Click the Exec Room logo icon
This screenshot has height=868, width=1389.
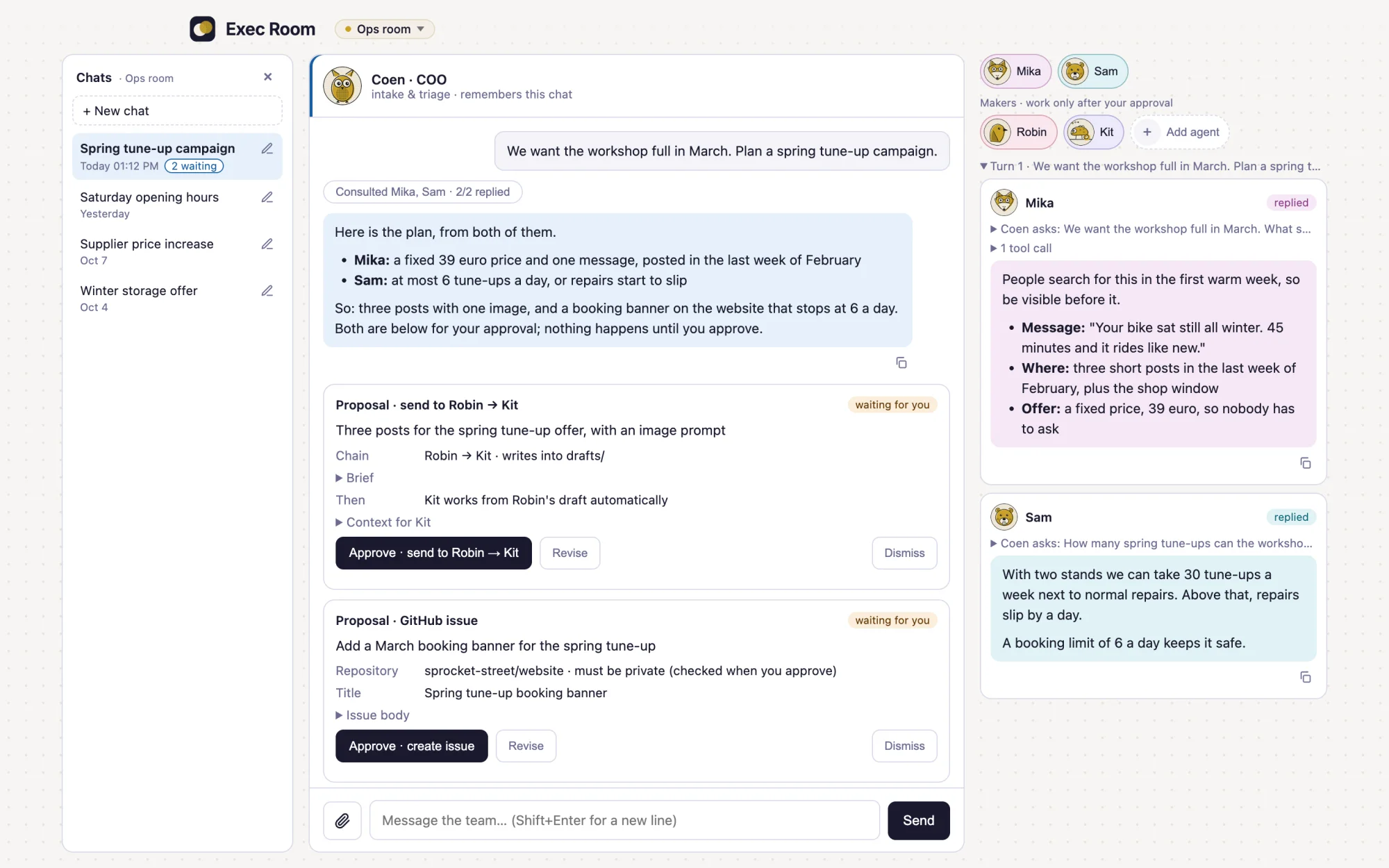coord(202,29)
